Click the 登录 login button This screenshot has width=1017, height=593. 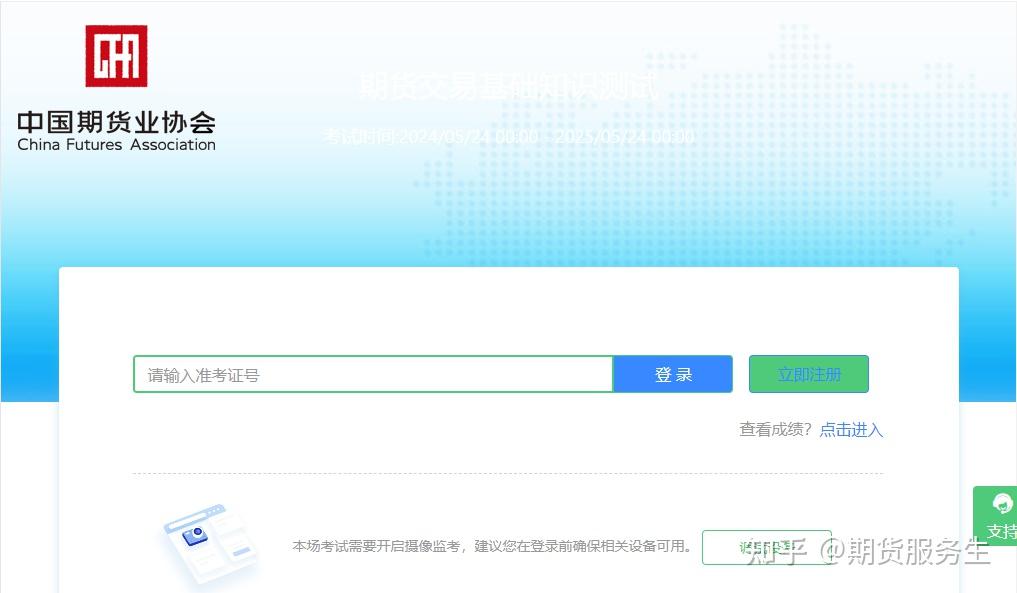coord(672,373)
